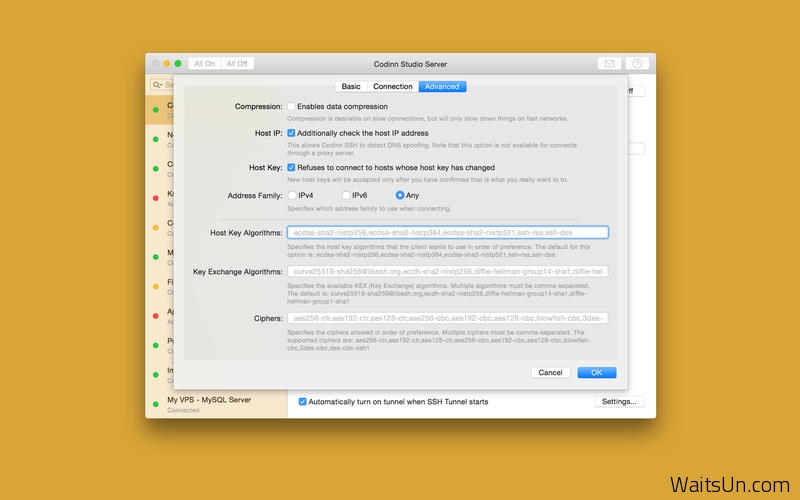Toggle Refuses to connect to changed host keys
The height and width of the screenshot is (500, 800).
pos(291,167)
